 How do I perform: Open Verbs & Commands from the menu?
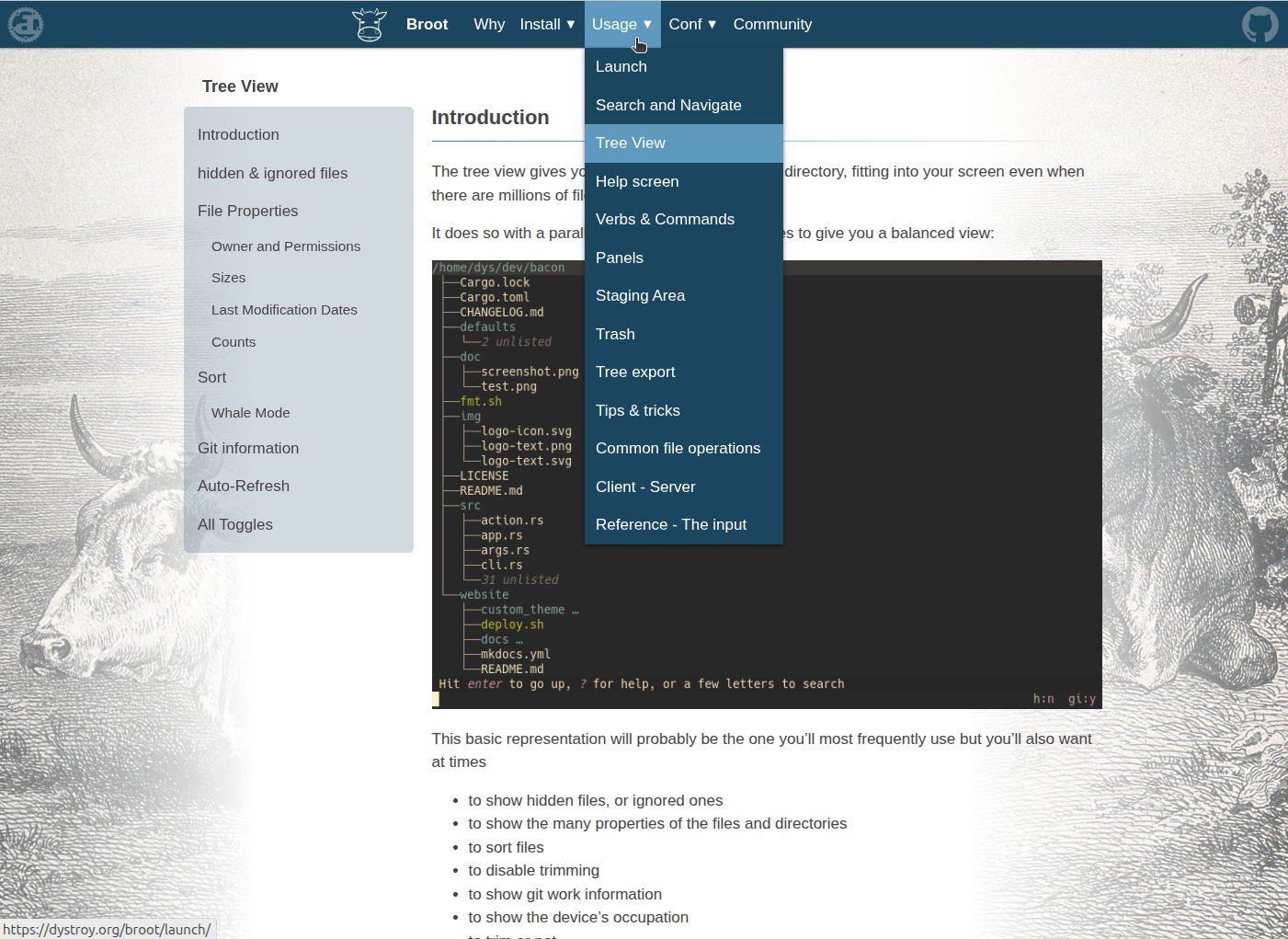(x=665, y=219)
